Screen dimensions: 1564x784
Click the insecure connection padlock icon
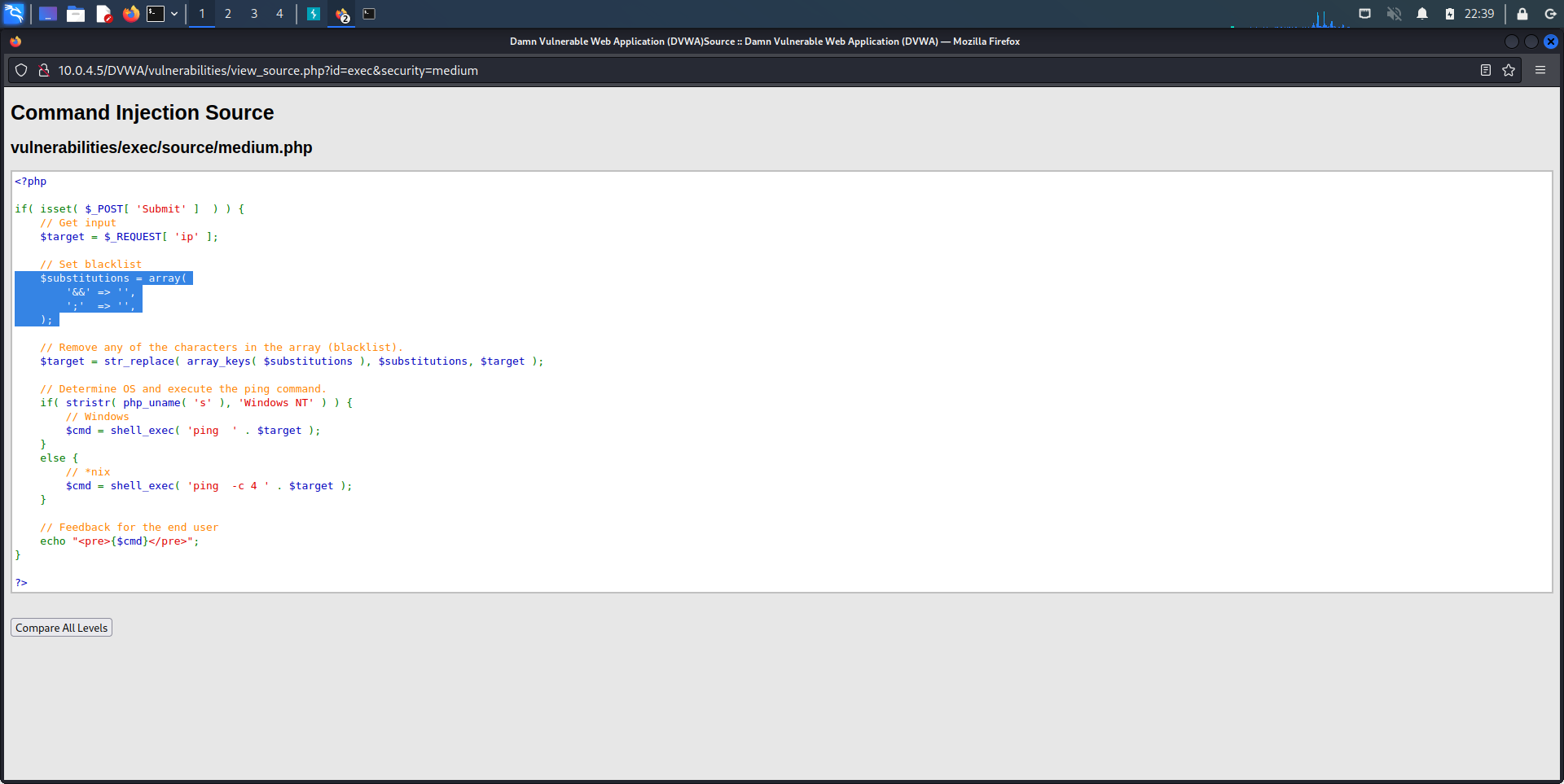coord(44,71)
